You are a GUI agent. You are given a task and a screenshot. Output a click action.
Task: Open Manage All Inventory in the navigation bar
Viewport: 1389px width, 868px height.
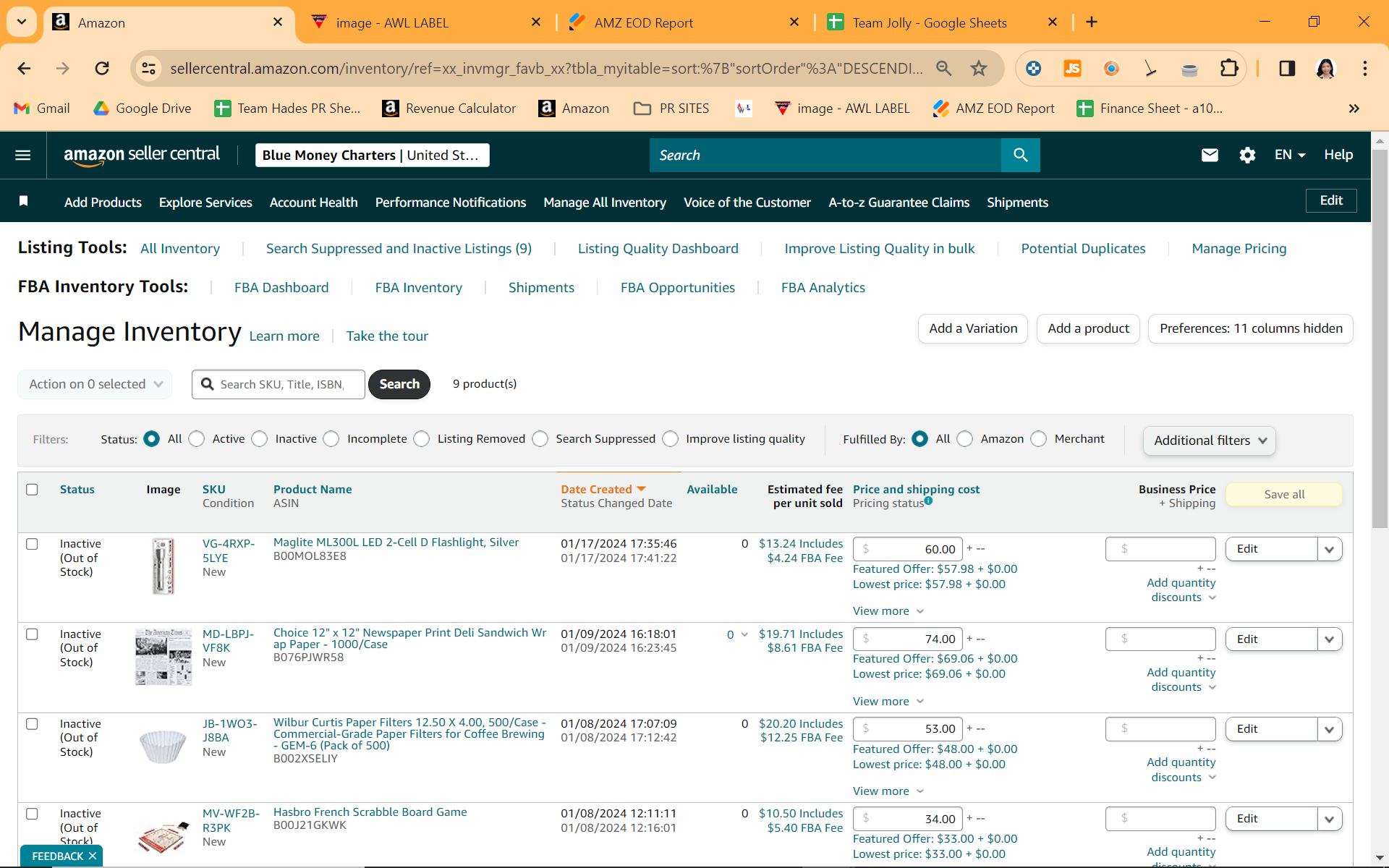[605, 203]
